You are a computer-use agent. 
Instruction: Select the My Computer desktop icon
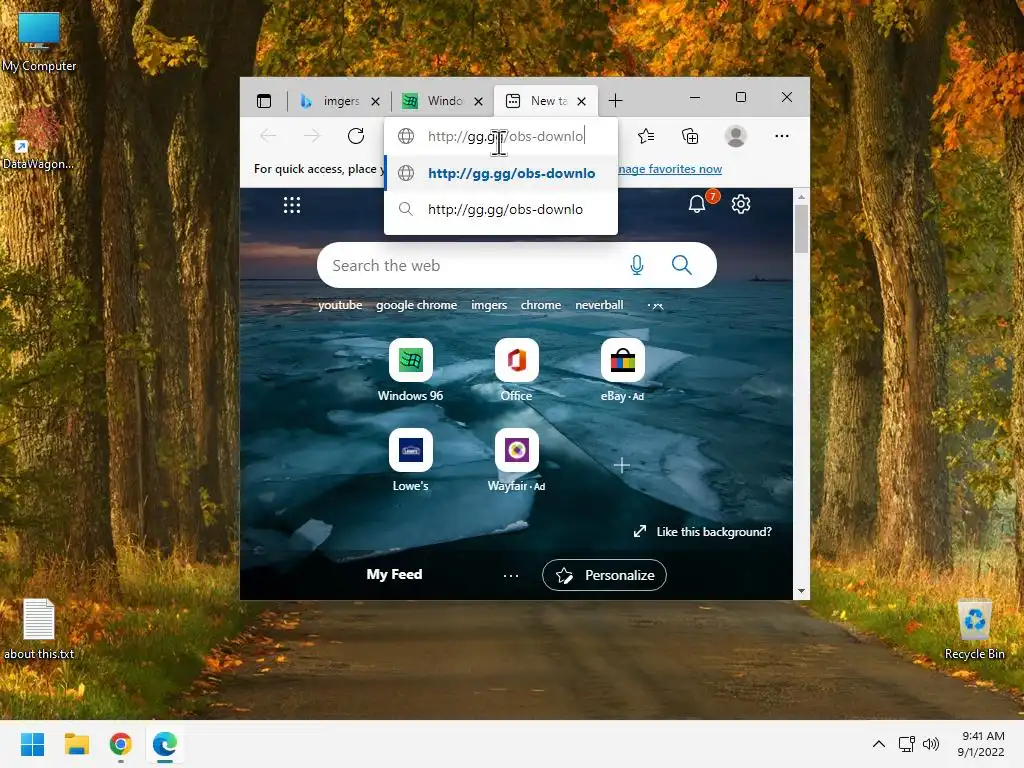point(39,41)
